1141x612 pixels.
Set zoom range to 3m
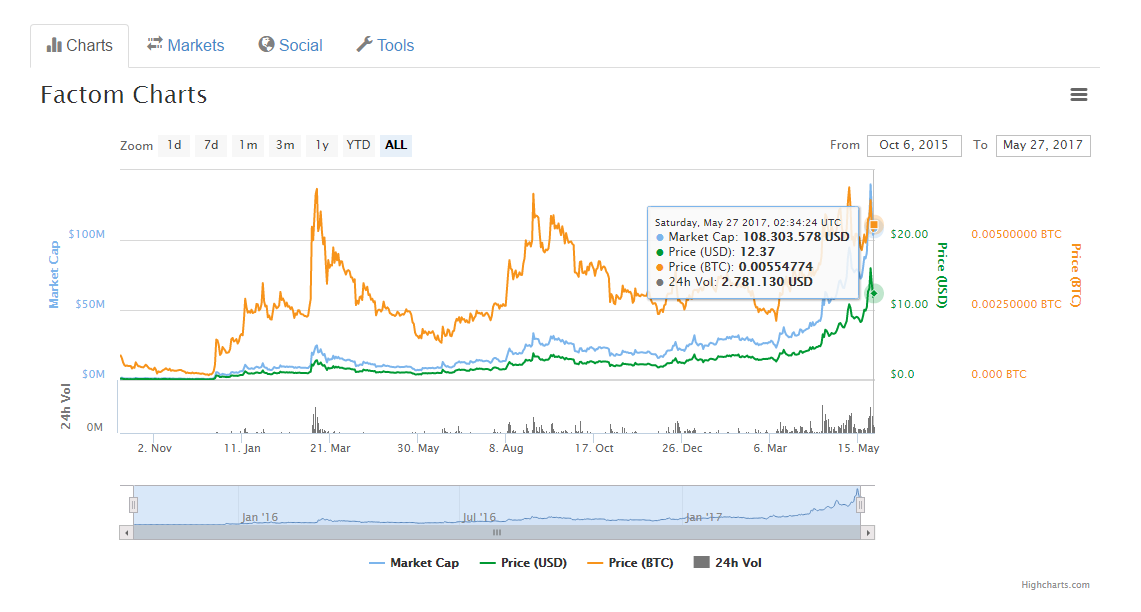[285, 145]
